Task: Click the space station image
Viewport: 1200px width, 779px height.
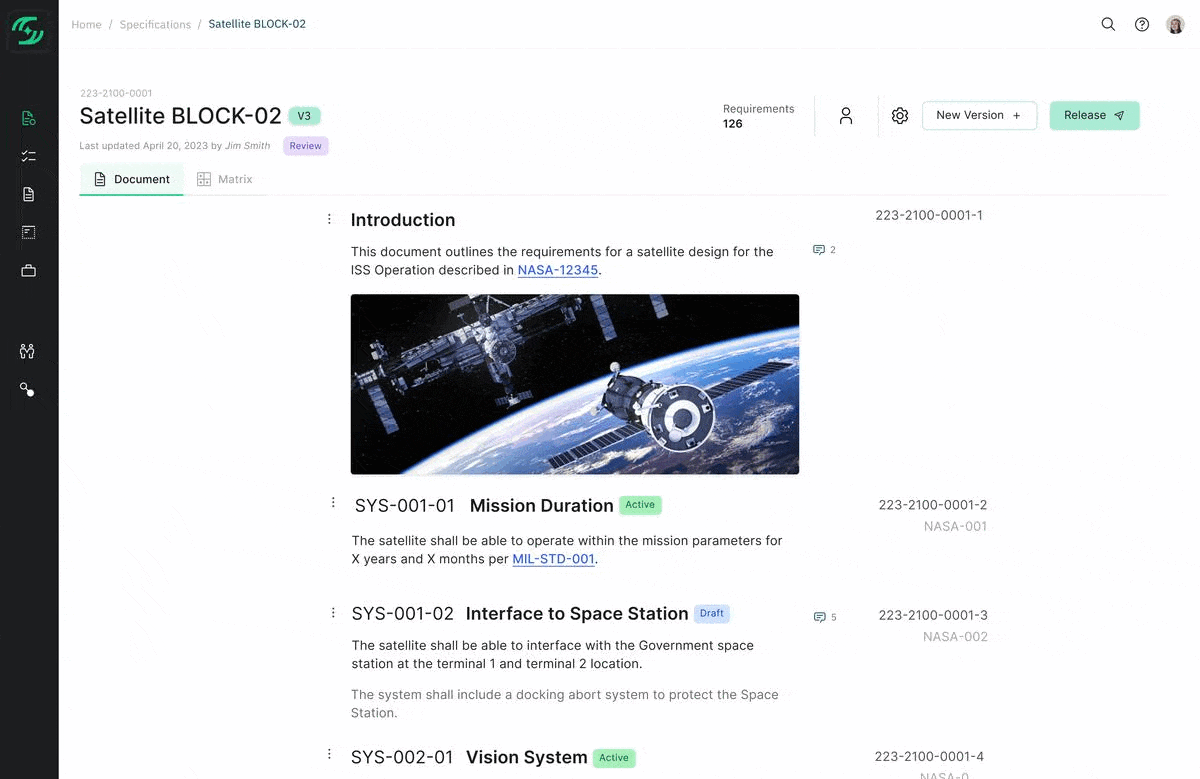Action: click(x=575, y=384)
